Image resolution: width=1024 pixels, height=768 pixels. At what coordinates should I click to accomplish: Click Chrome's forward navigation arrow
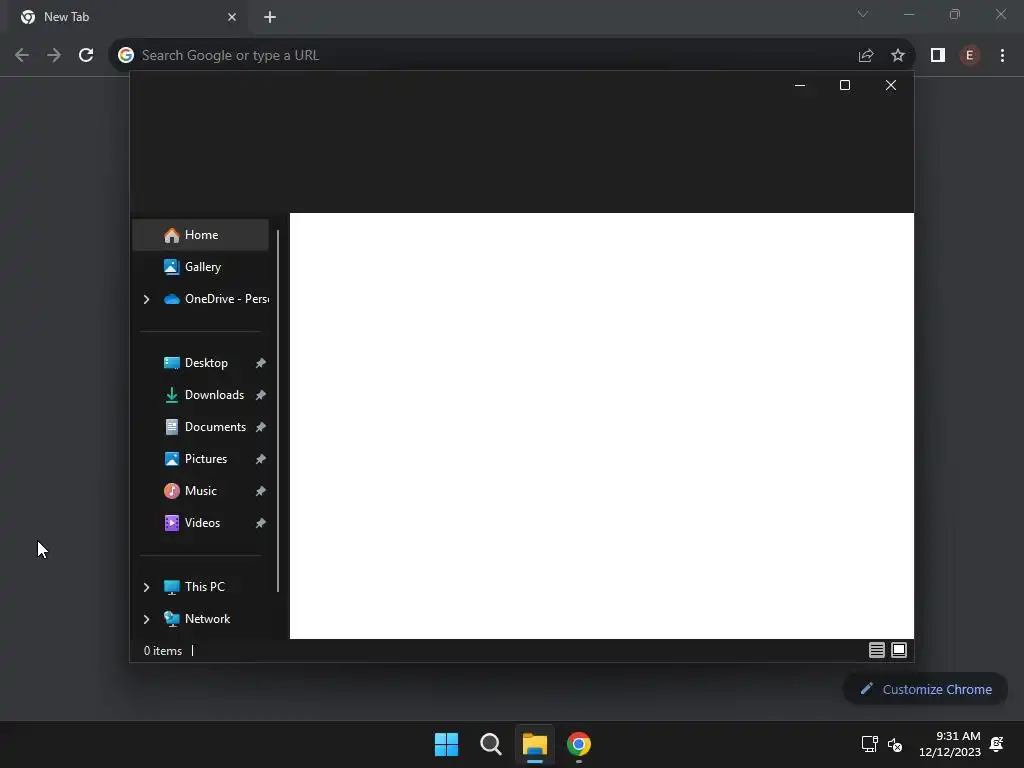coord(54,56)
